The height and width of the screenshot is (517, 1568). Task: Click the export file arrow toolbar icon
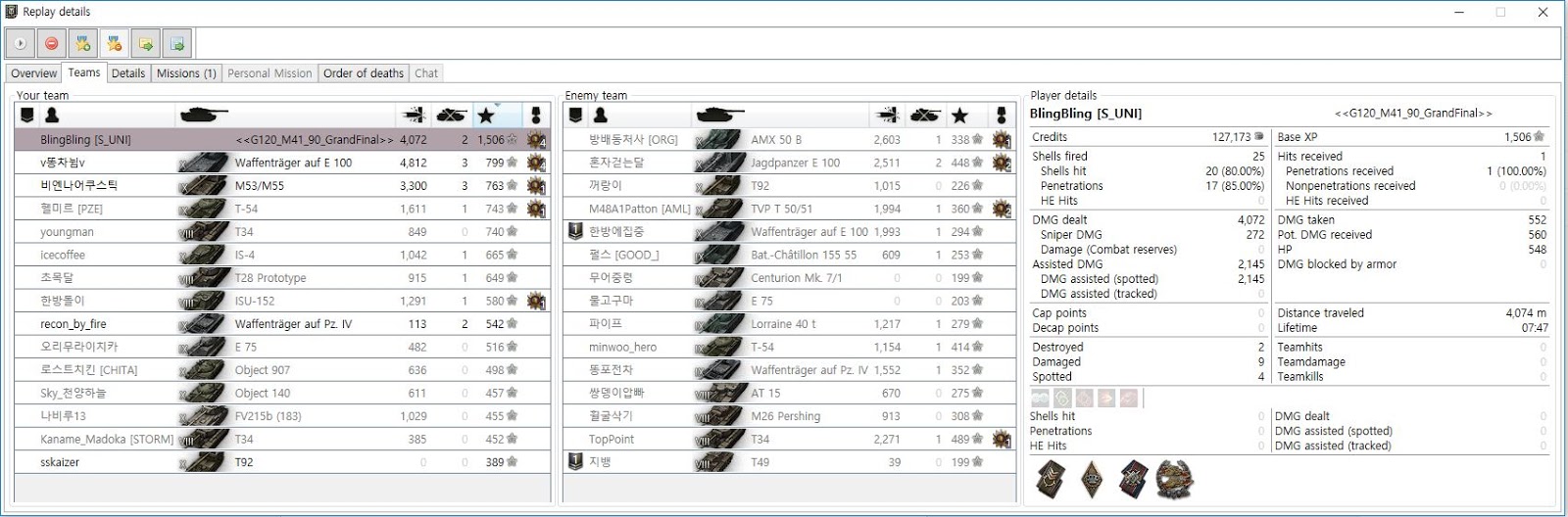[177, 44]
